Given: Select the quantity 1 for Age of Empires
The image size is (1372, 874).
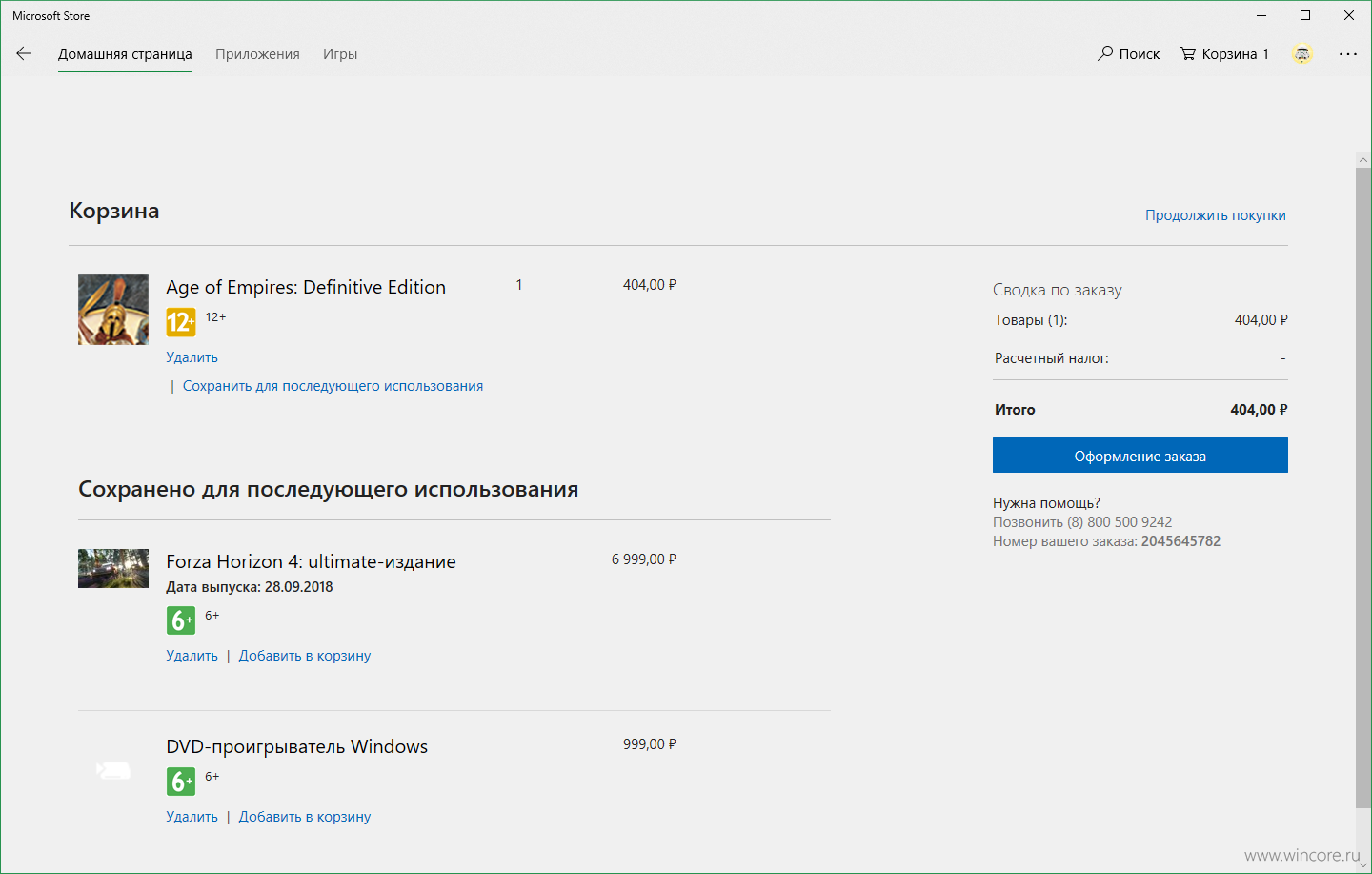Looking at the screenshot, I should coord(519,285).
